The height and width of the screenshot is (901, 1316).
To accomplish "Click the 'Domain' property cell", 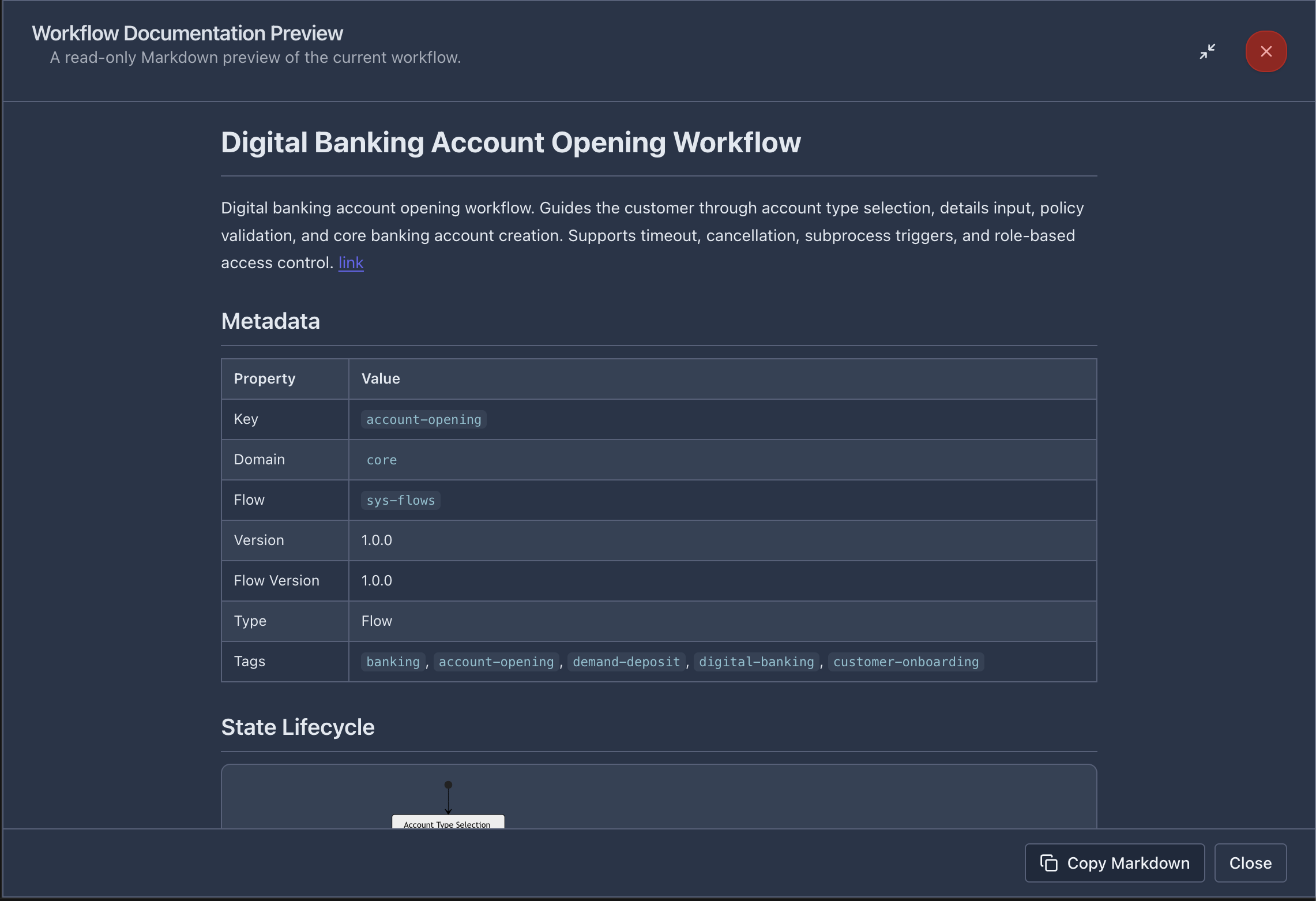I will click(x=285, y=460).
